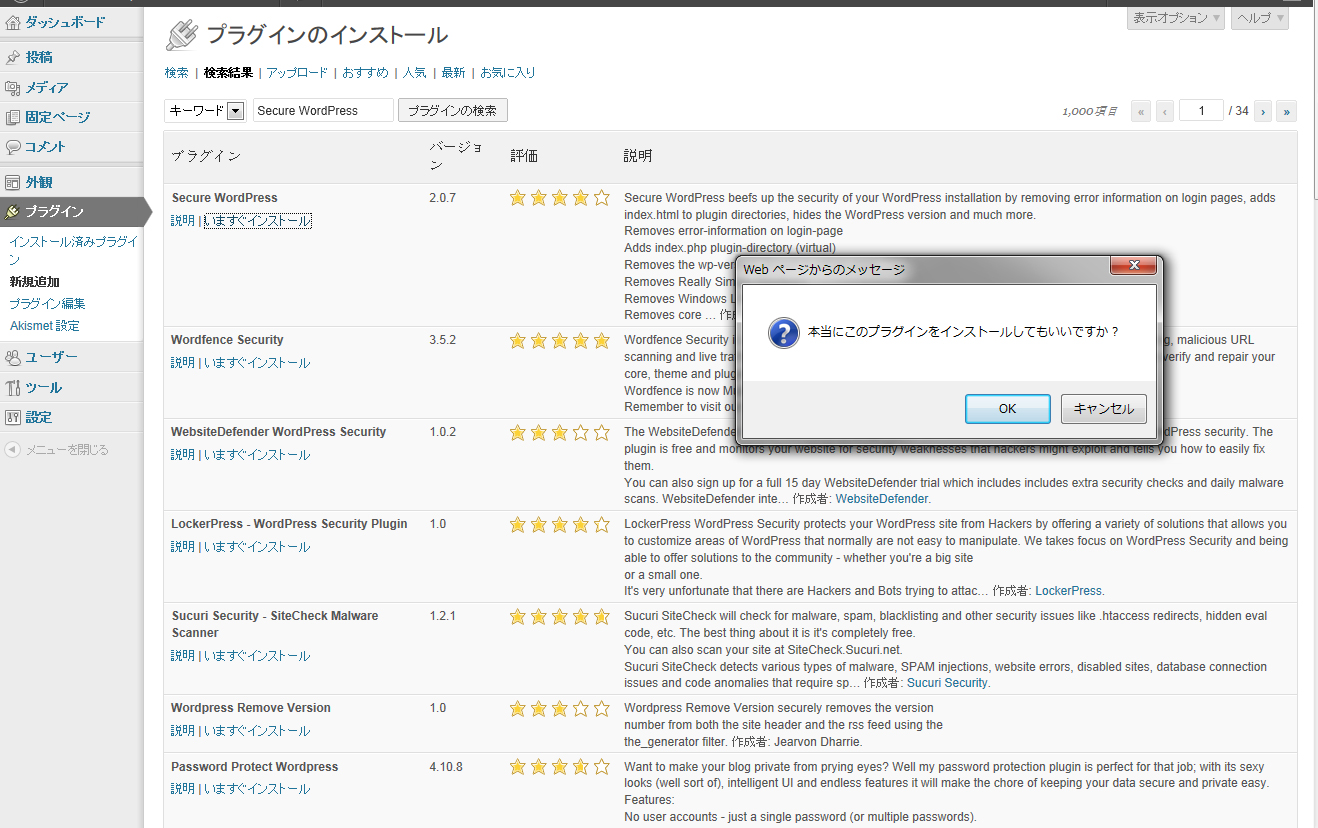Click 説明 link for WebsiteDefender WordPress Security
This screenshot has height=828, width=1318.
183,455
